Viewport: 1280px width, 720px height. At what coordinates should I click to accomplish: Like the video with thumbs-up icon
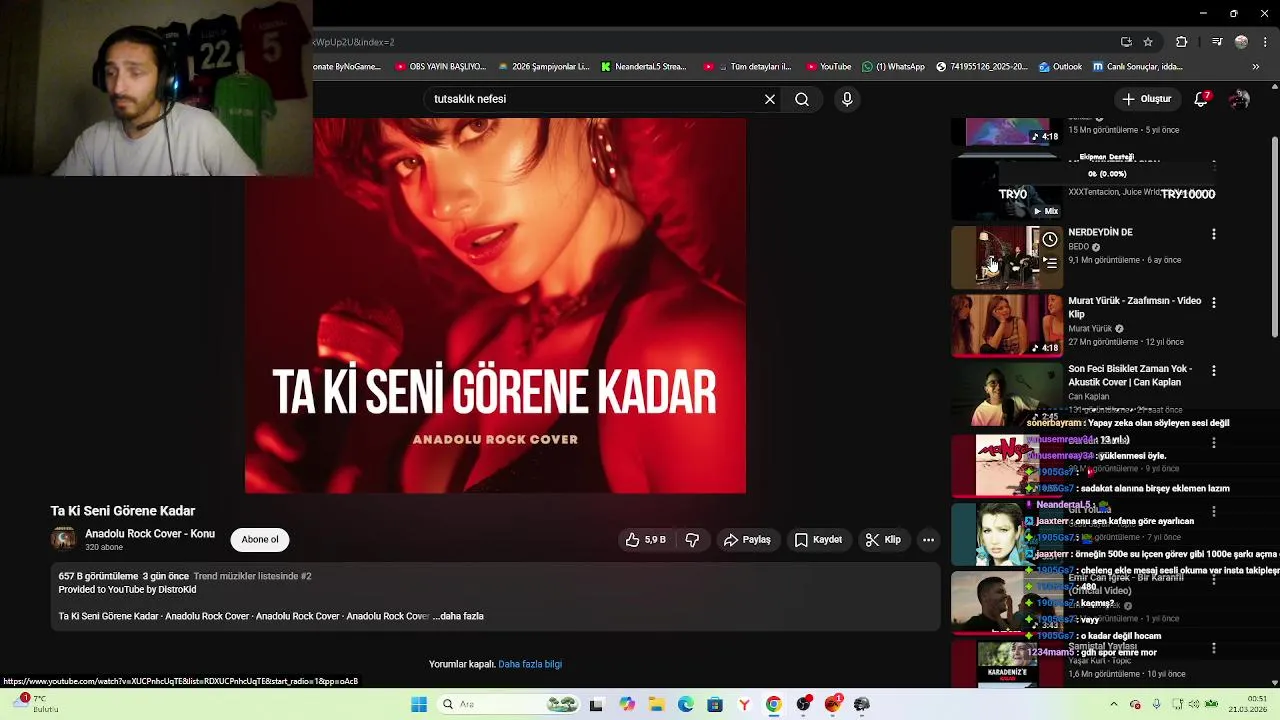[x=645, y=540]
